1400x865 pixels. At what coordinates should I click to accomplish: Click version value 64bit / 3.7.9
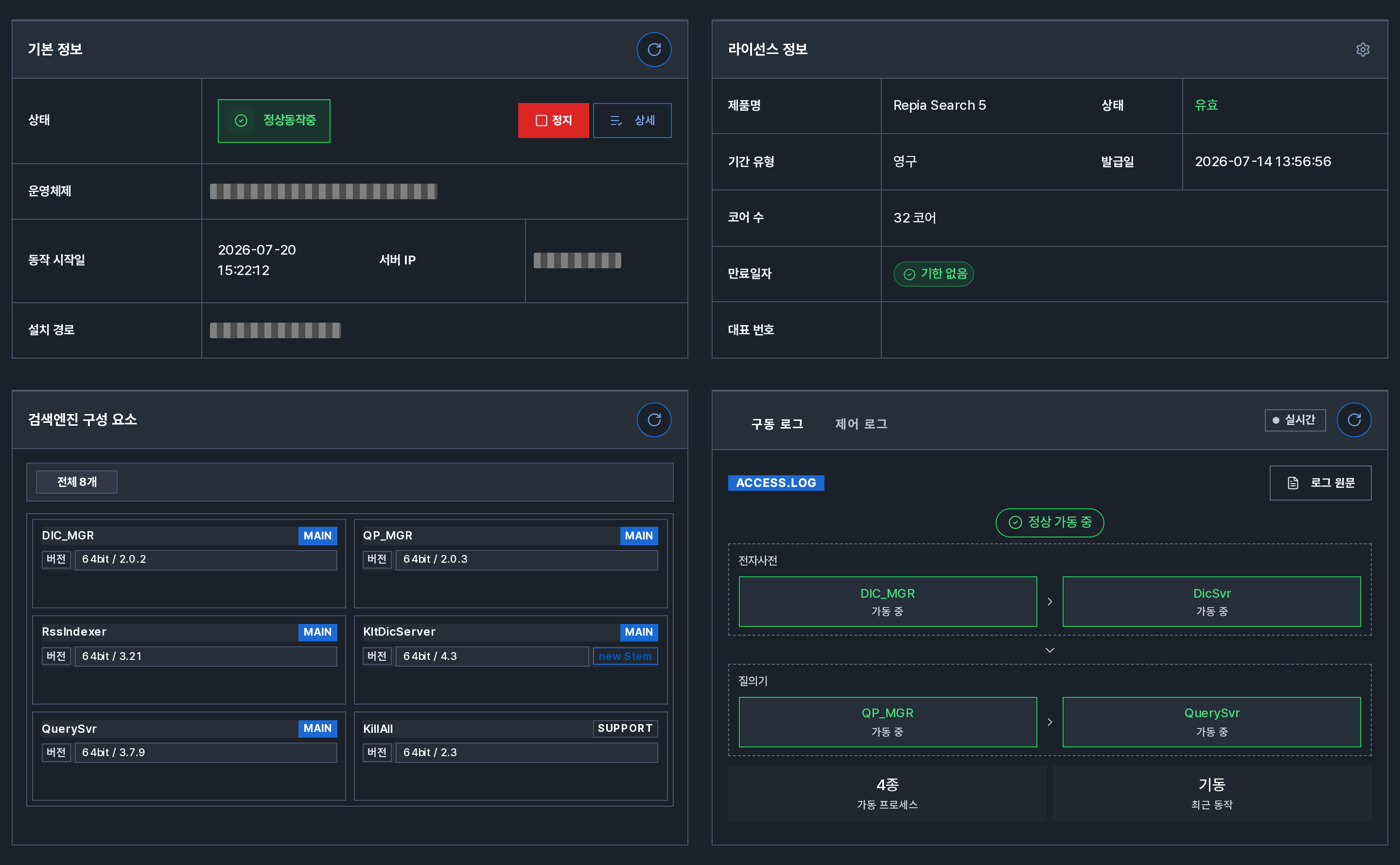tap(206, 752)
